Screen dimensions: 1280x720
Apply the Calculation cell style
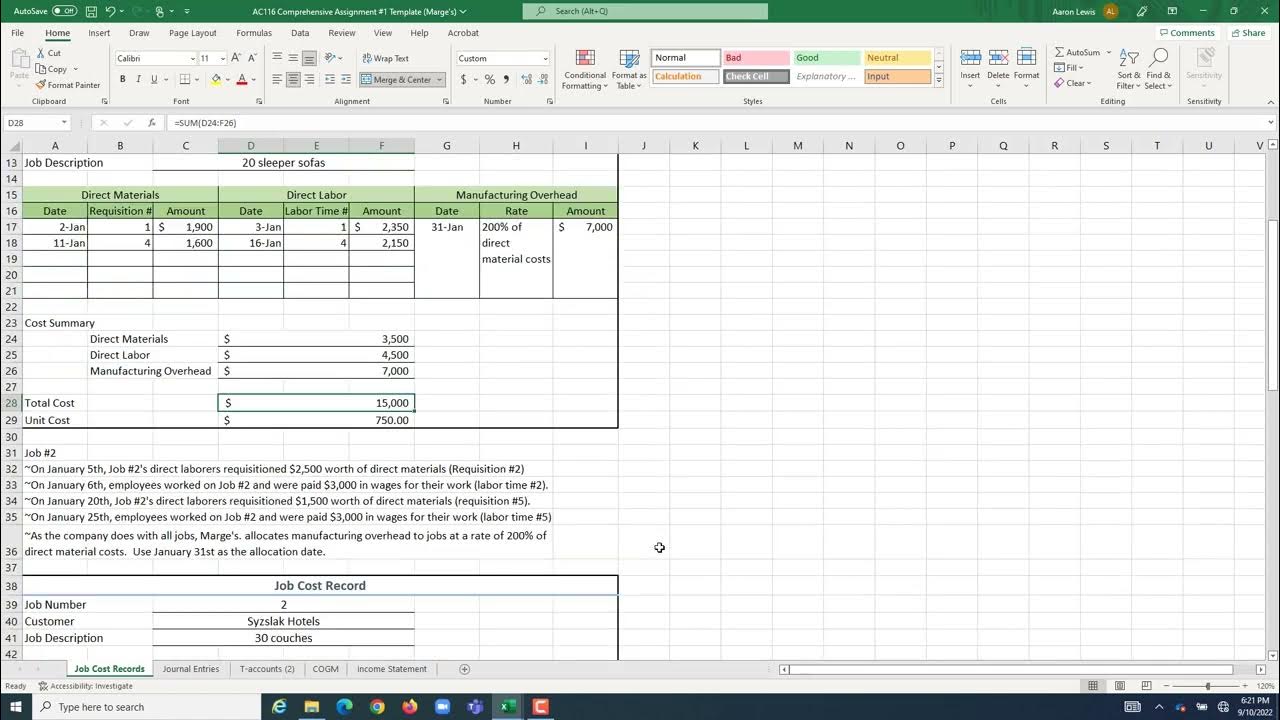[x=685, y=77]
